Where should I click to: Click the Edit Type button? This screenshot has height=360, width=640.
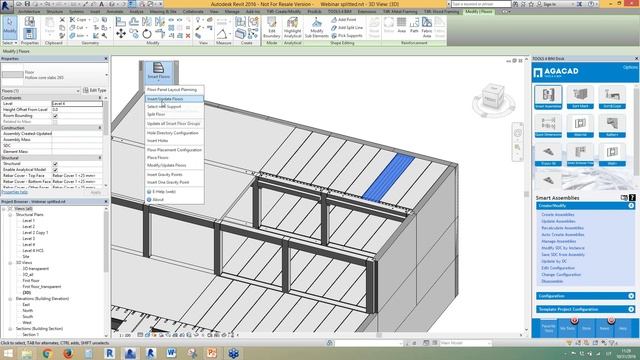95,90
